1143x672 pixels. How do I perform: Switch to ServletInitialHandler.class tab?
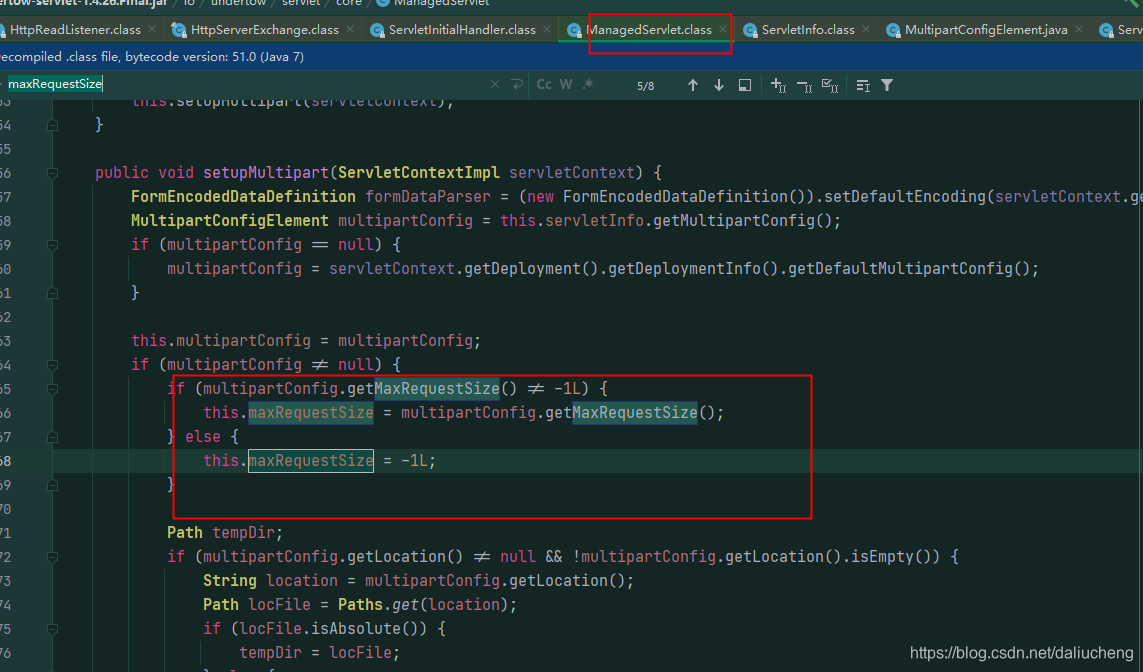pos(462,30)
